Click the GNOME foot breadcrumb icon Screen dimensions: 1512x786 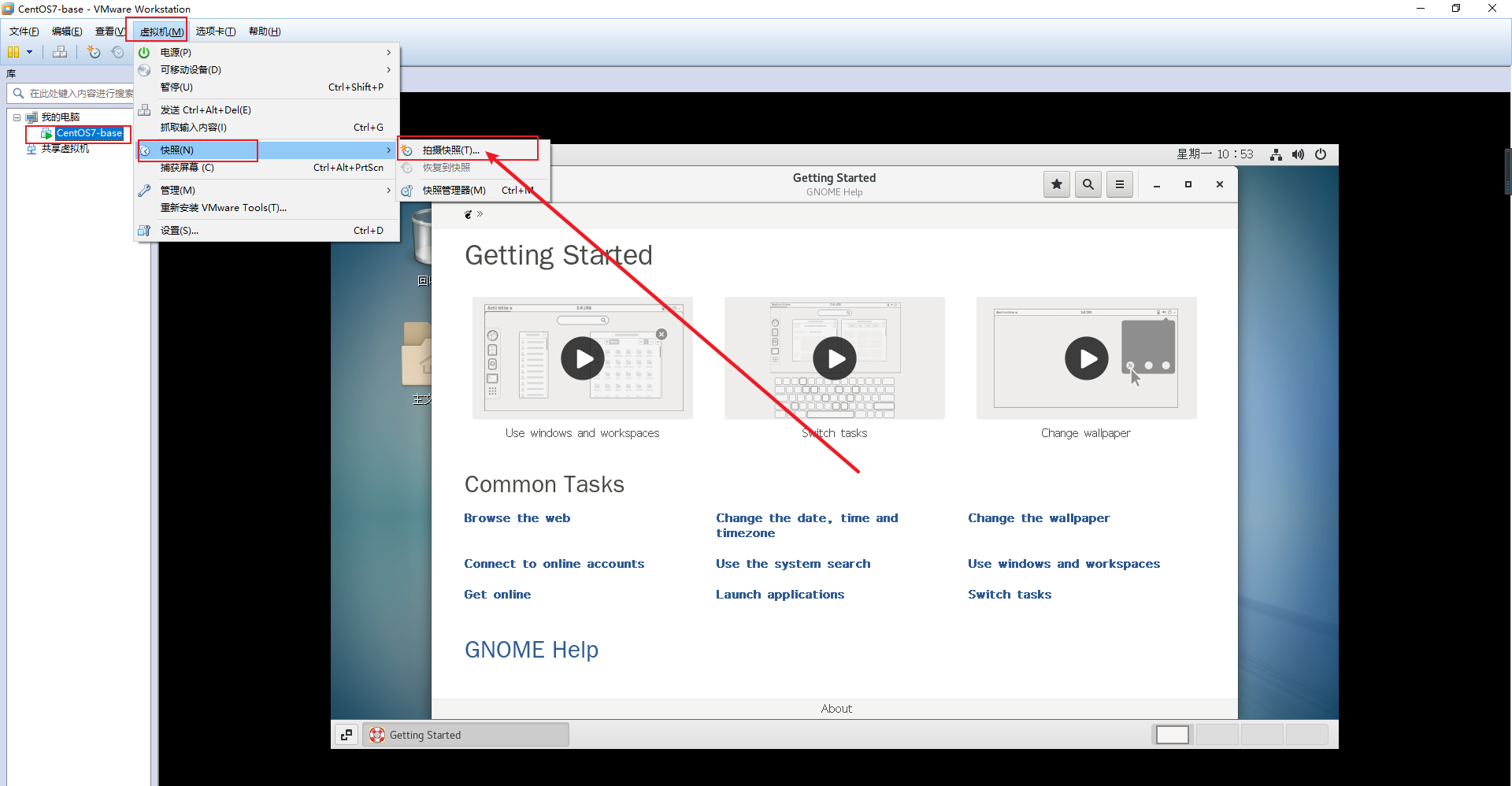click(x=469, y=214)
